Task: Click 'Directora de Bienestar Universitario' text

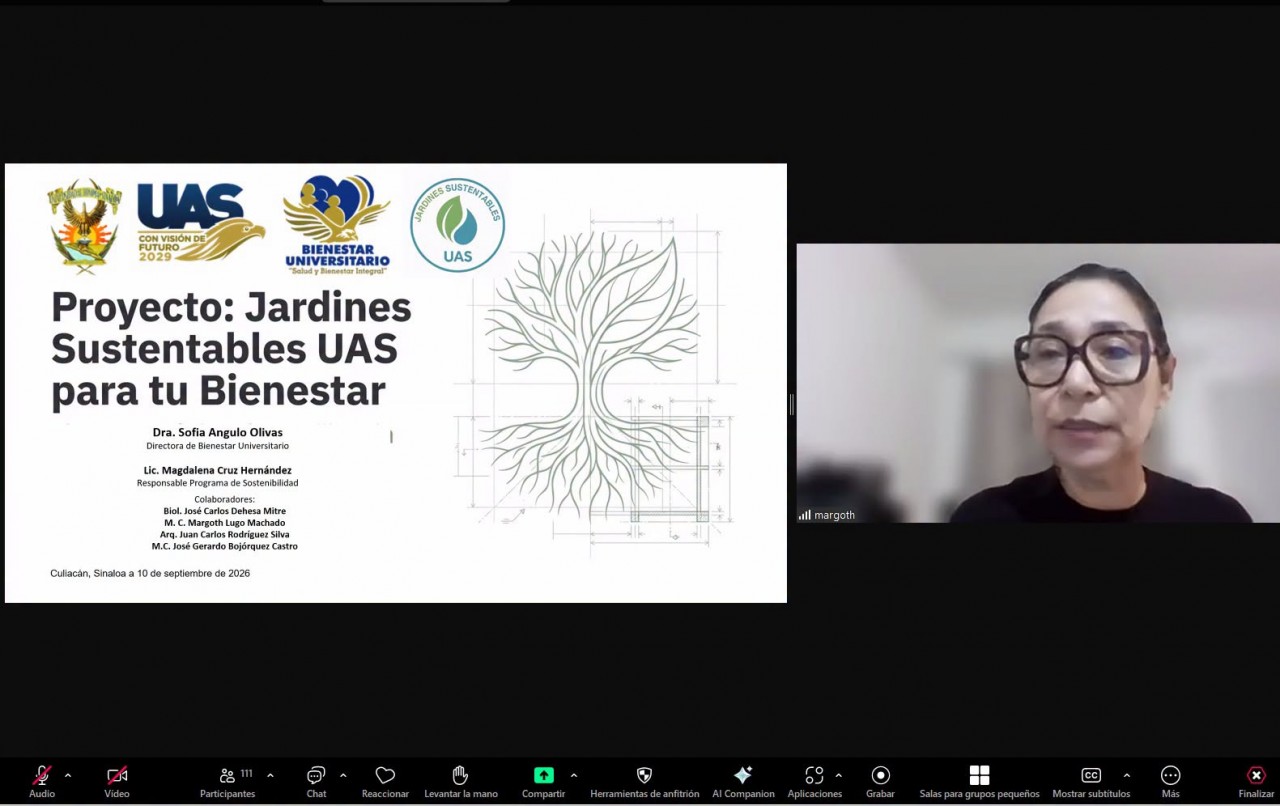Action: point(217,445)
